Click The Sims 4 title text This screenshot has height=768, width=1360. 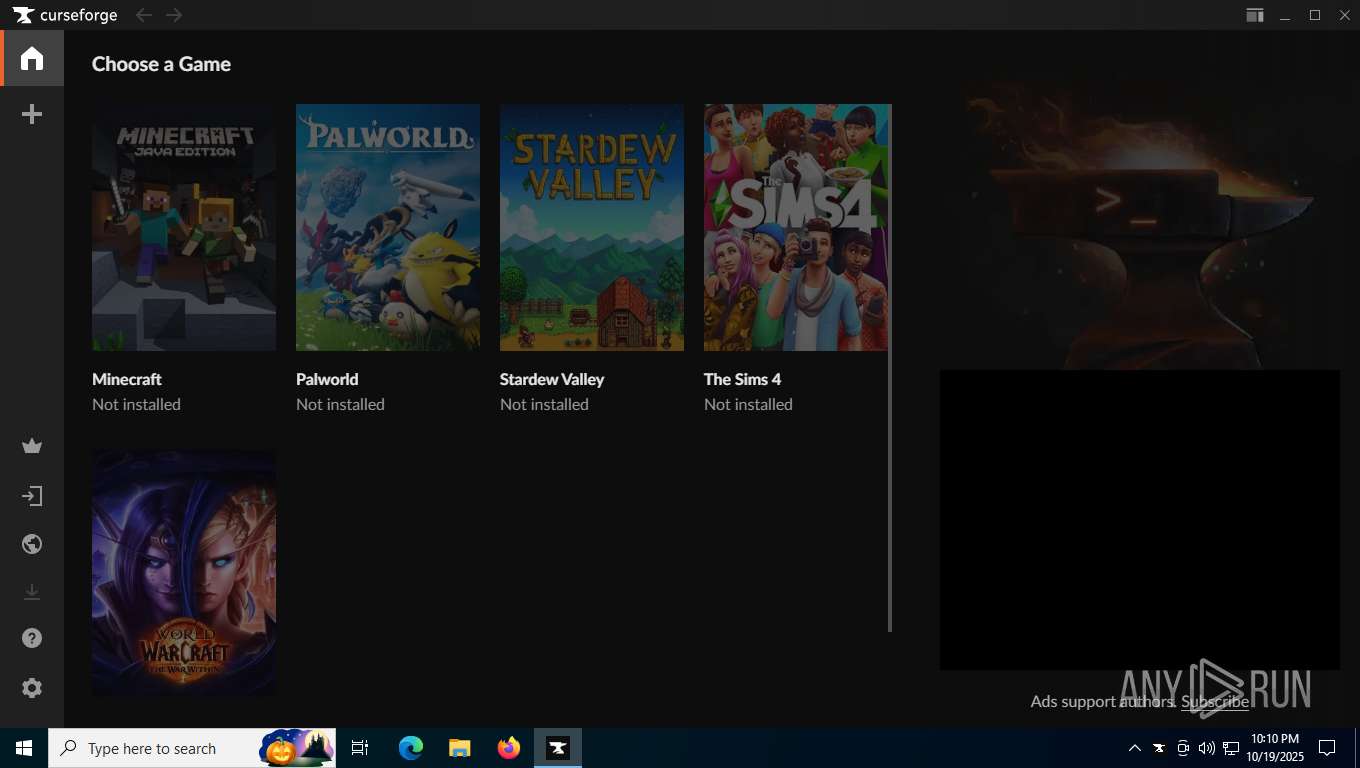(x=743, y=379)
